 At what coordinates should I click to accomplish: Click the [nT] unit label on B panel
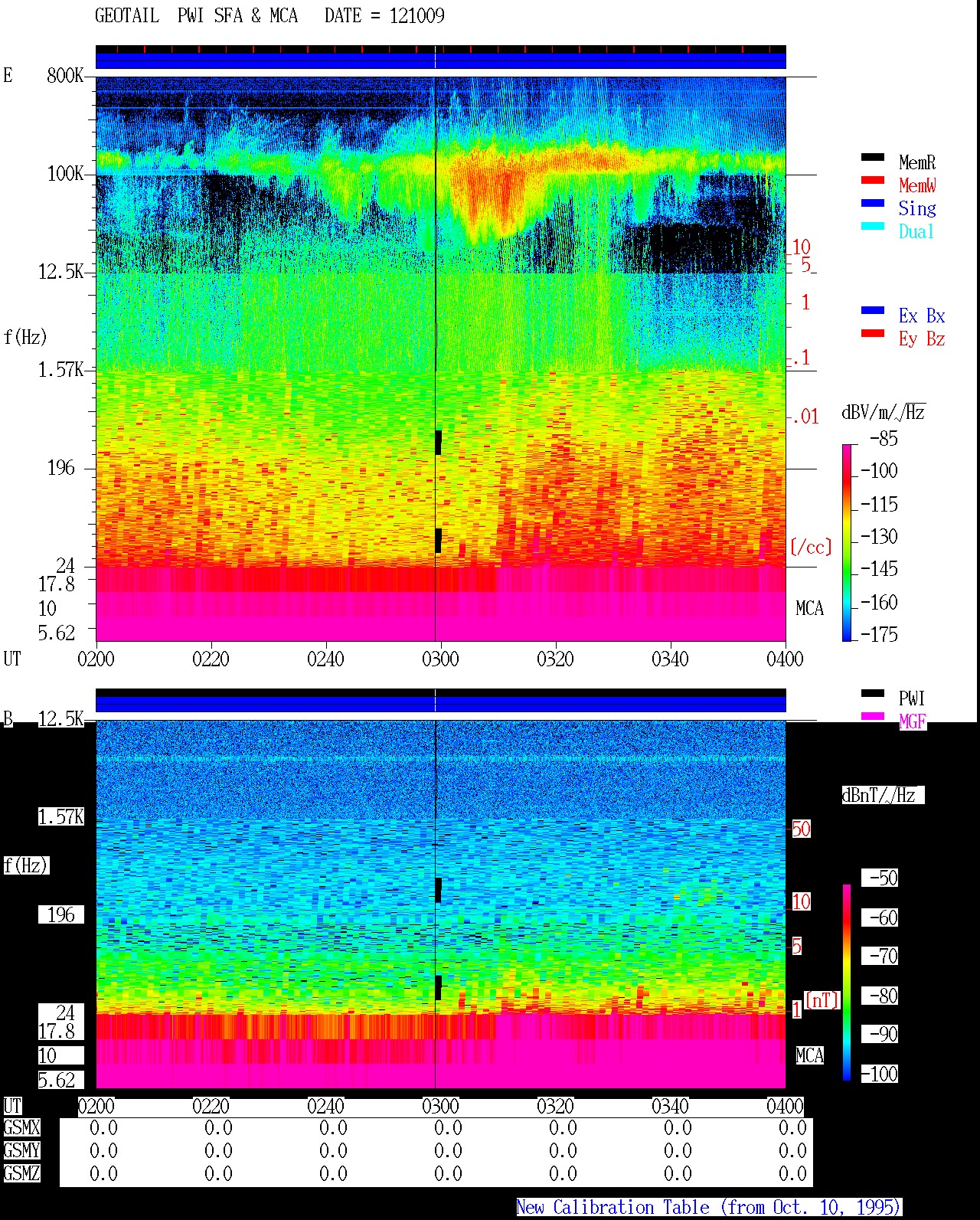(x=822, y=1000)
